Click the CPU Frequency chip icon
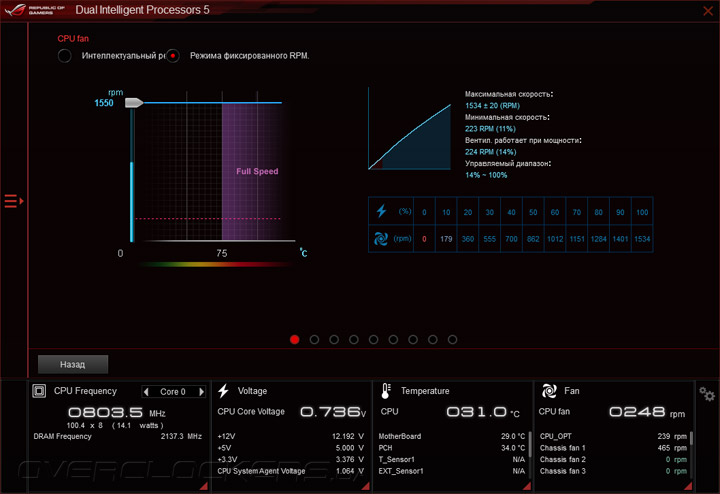Viewport: 720px width, 494px height. pyautogui.click(x=39, y=391)
